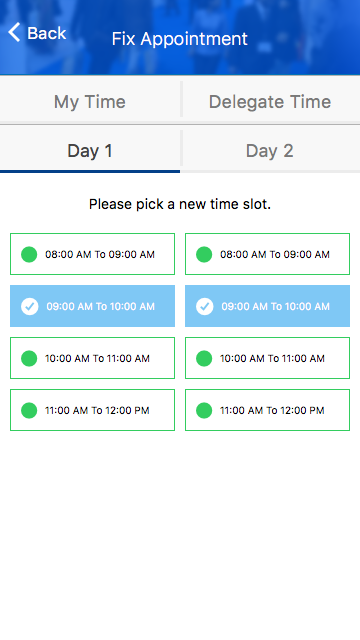Select left 08:00 AM To 09:00 AM slot
This screenshot has height=640, width=360.
click(x=92, y=254)
